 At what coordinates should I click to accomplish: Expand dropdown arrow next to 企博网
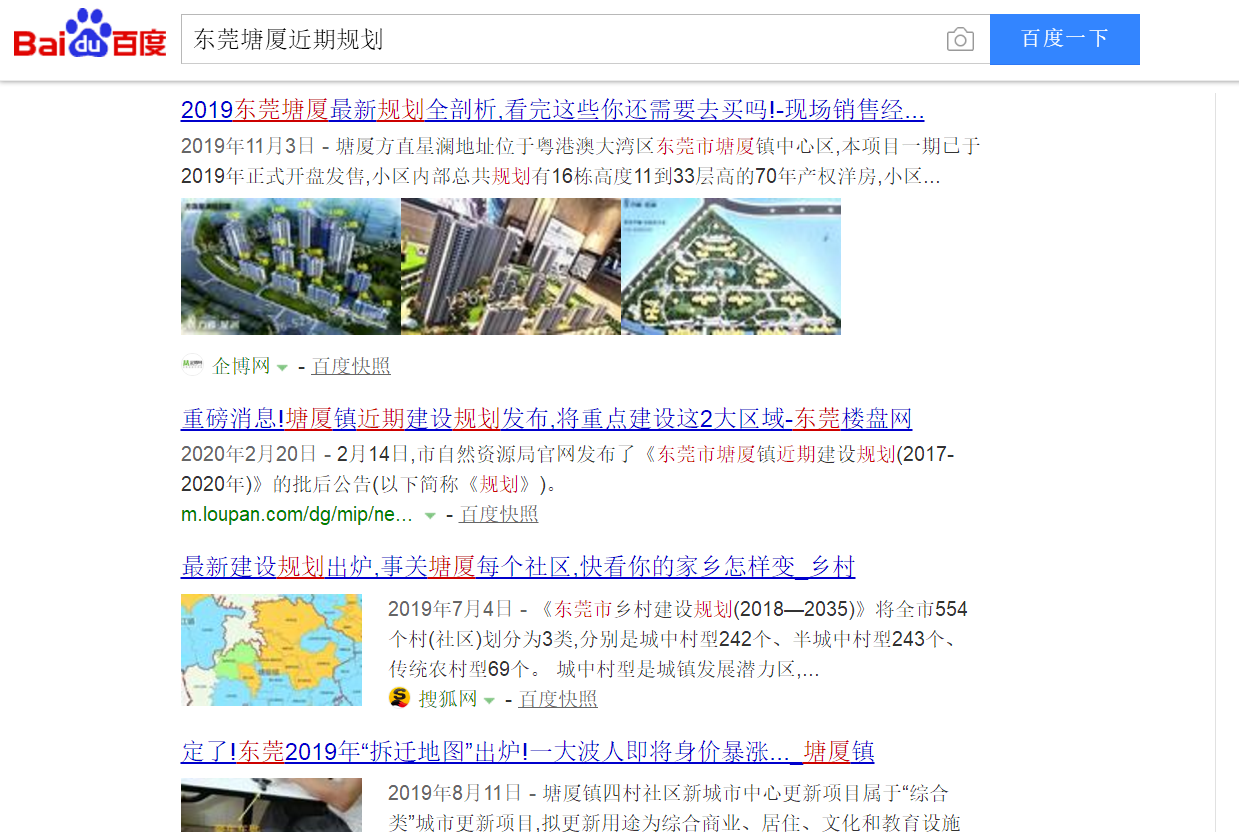282,368
